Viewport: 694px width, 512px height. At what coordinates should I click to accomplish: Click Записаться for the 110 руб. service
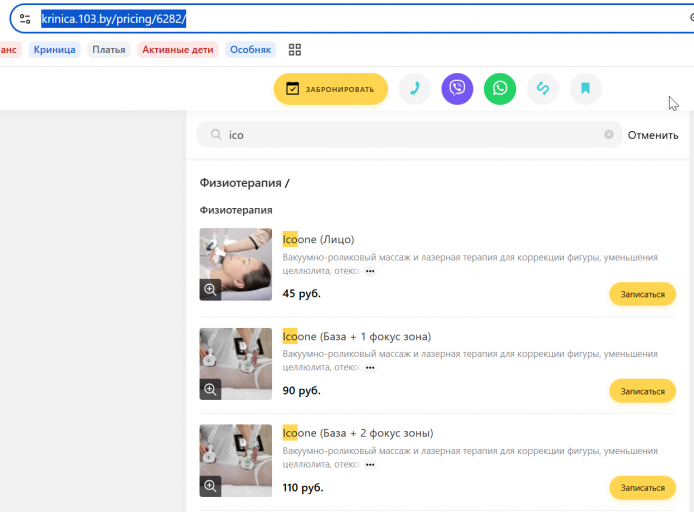coord(642,488)
